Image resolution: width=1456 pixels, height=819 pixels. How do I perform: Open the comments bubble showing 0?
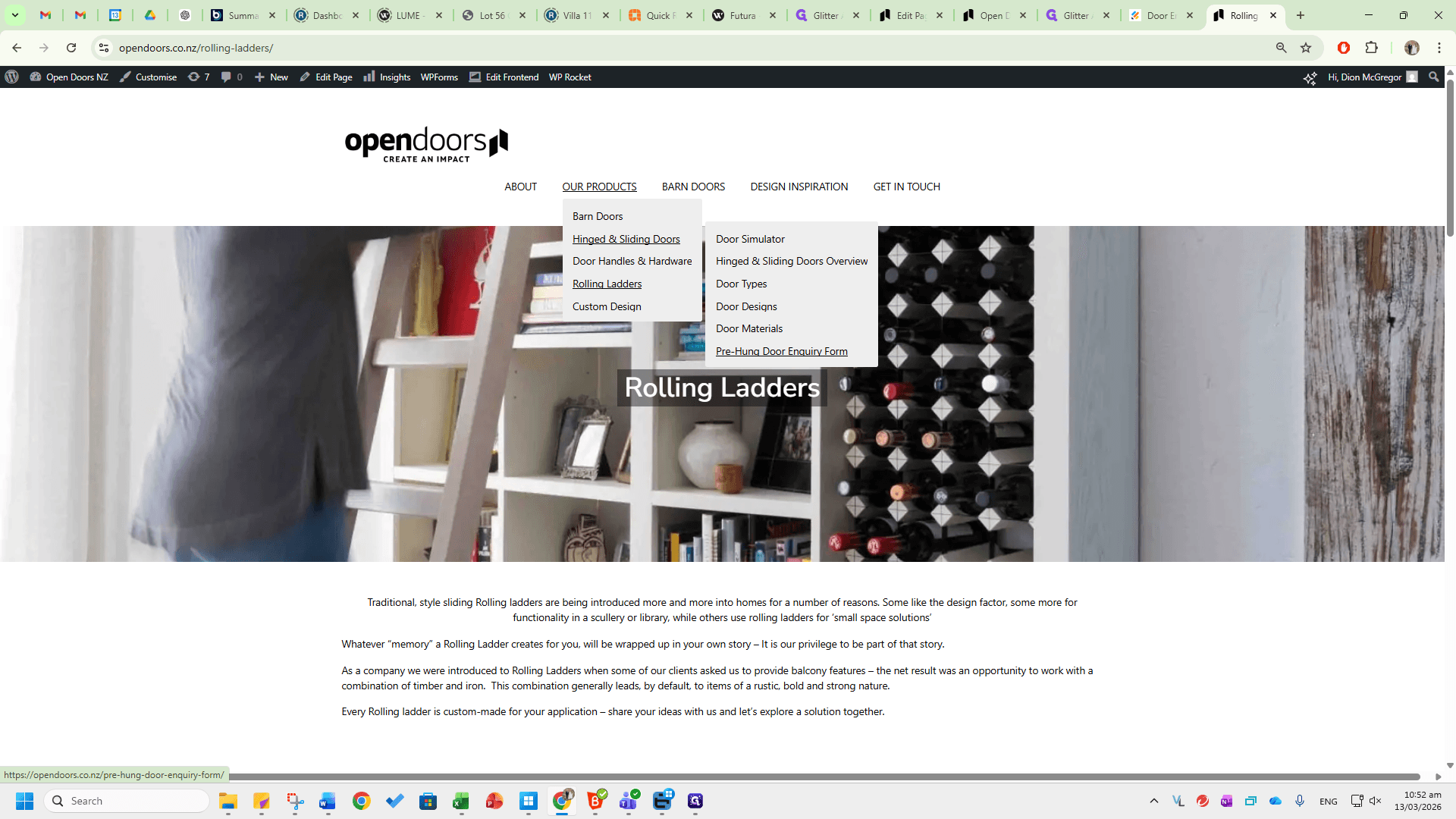coord(231,77)
